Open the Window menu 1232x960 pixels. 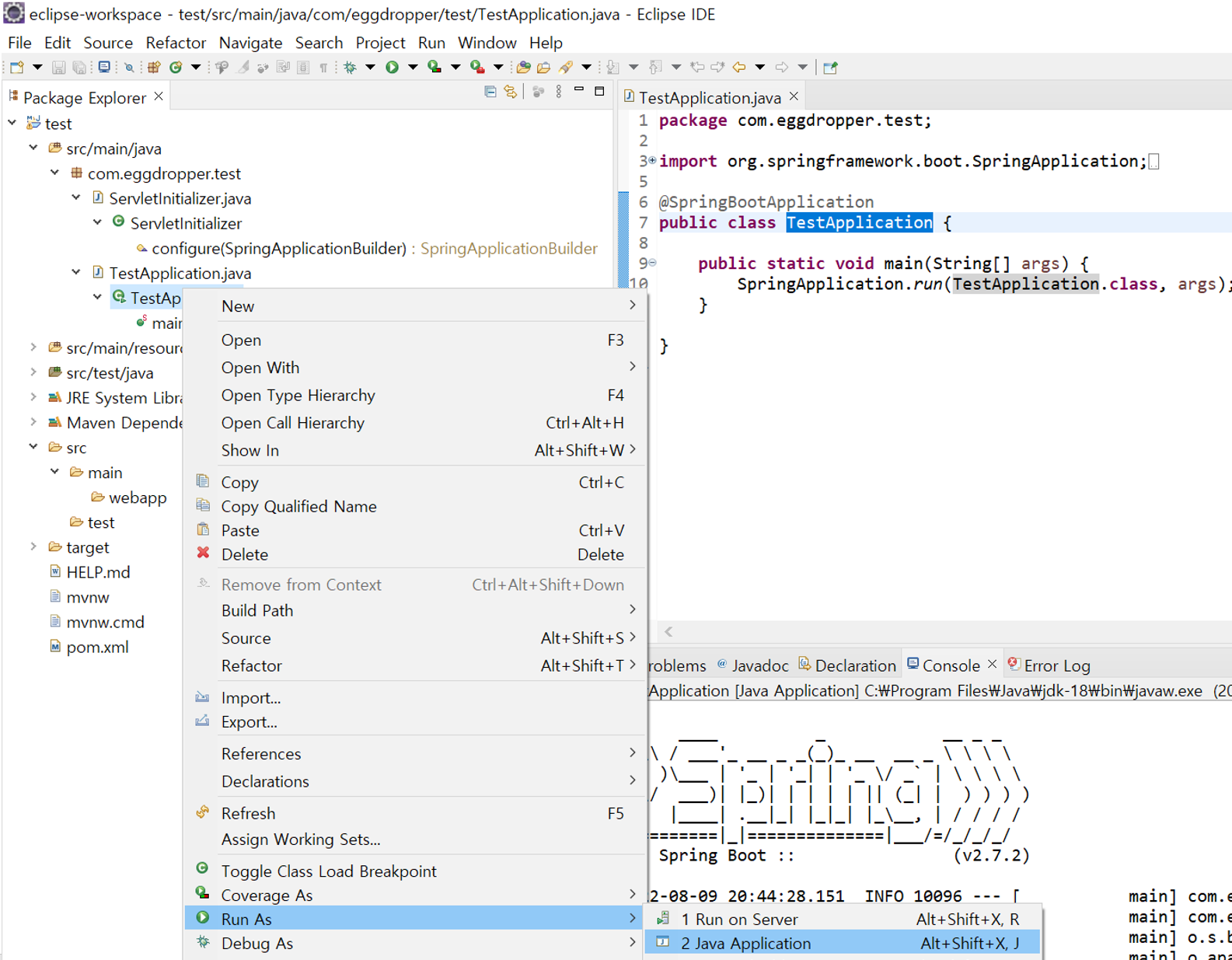coord(487,43)
